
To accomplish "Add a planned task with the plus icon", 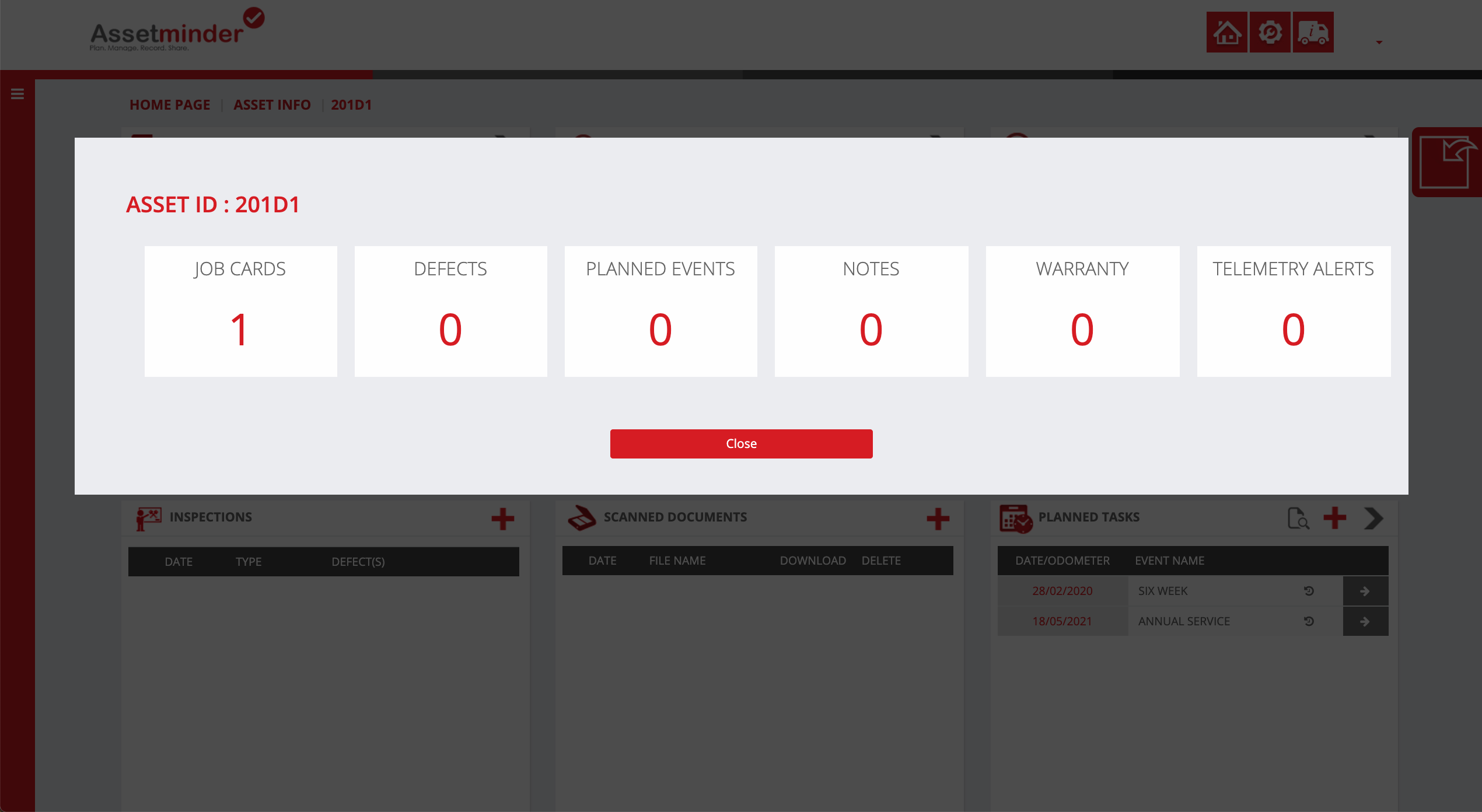I will coord(1334,517).
